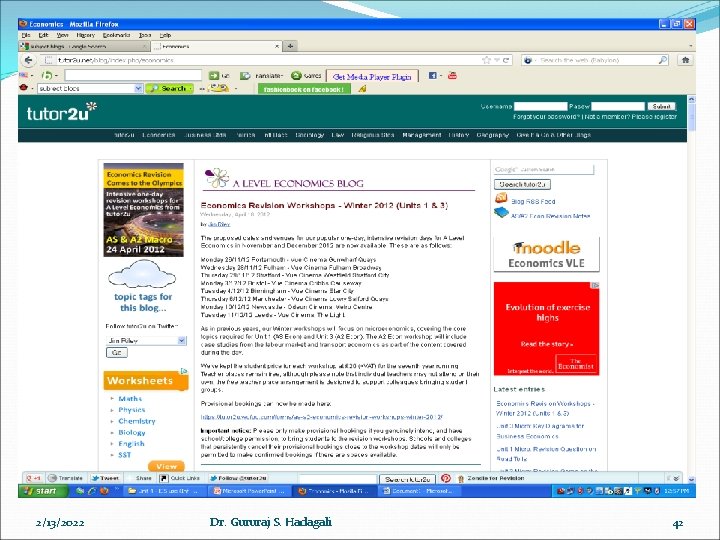The height and width of the screenshot is (540, 720).
Task: Click the Physics worksheets link
Action: coord(132,410)
